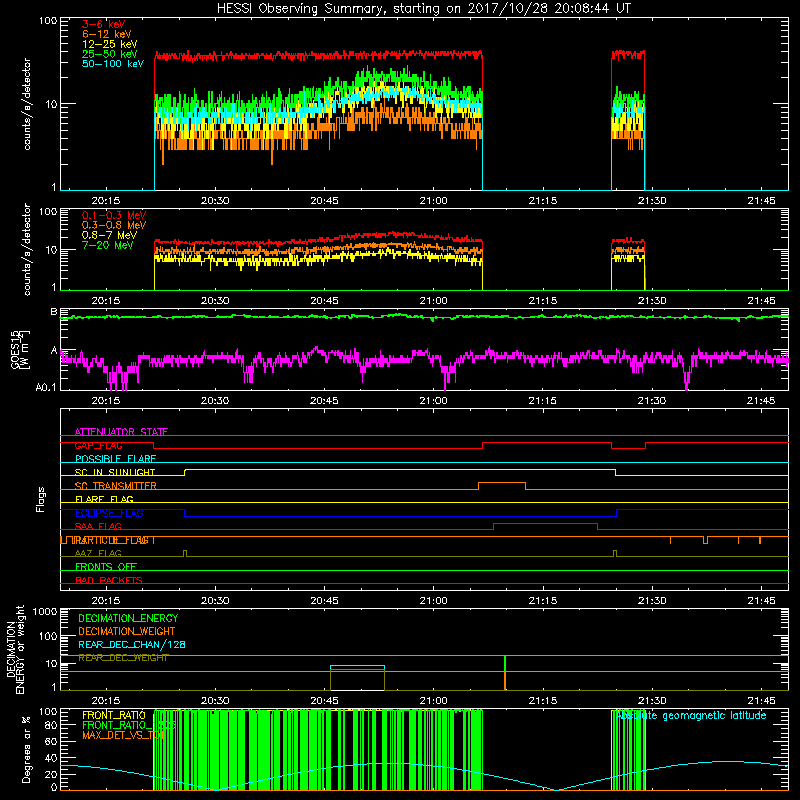Screen dimensions: 800x800
Task: Click the FLARE_FLAG label
Action: click(x=104, y=499)
